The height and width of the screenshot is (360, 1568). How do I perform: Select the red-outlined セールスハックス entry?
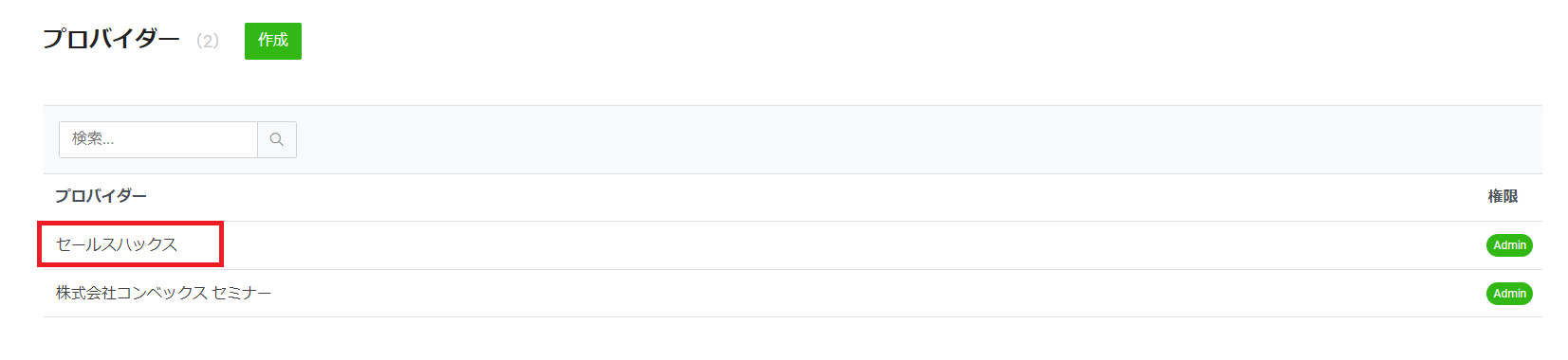131,244
